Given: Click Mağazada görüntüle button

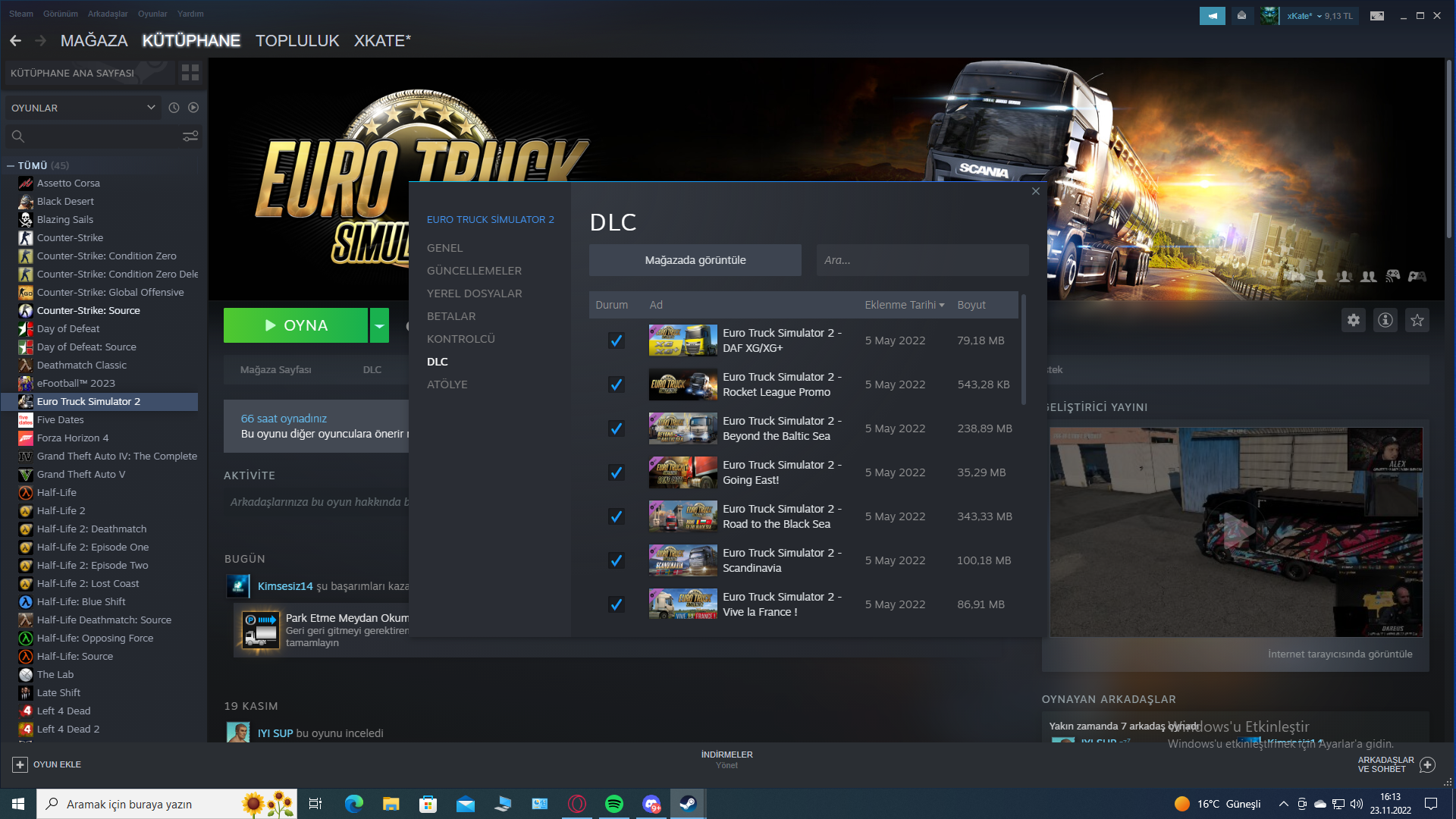Looking at the screenshot, I should [x=695, y=260].
